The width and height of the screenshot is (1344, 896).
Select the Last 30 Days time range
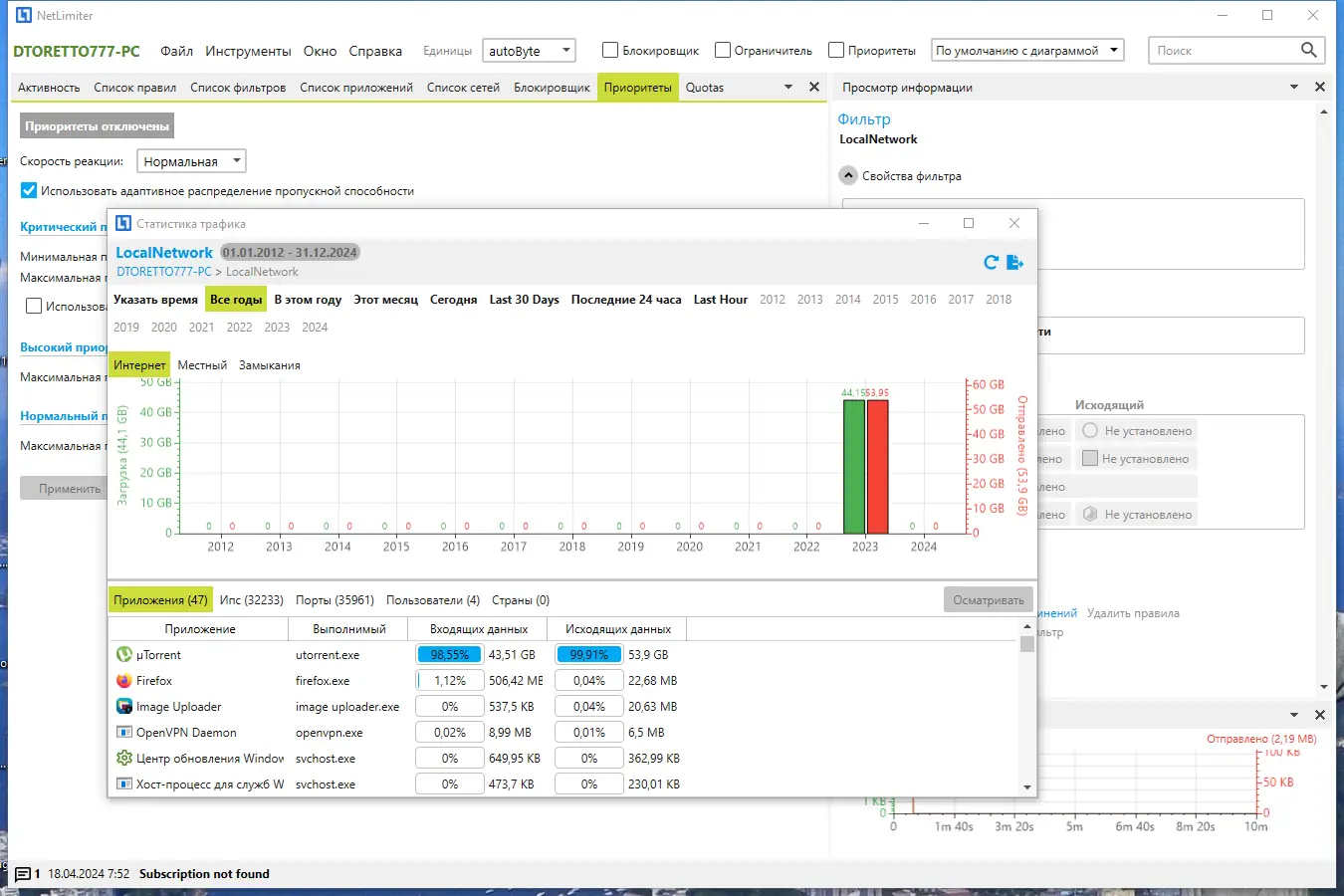point(524,300)
